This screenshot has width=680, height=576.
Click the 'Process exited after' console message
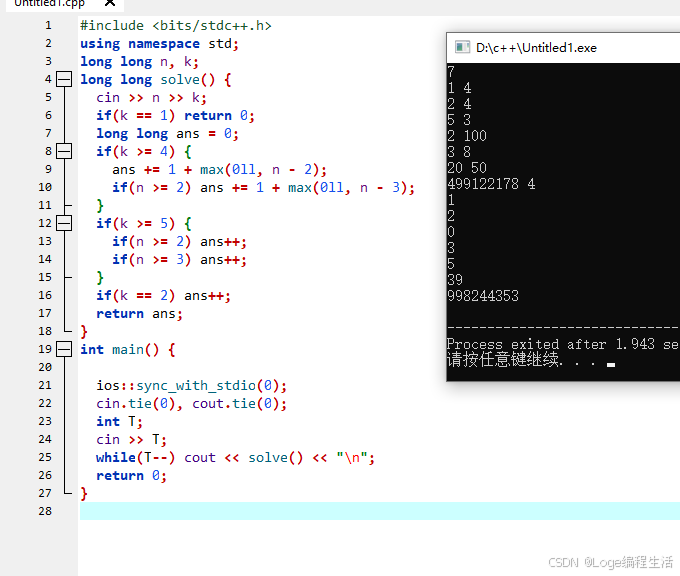[563, 344]
